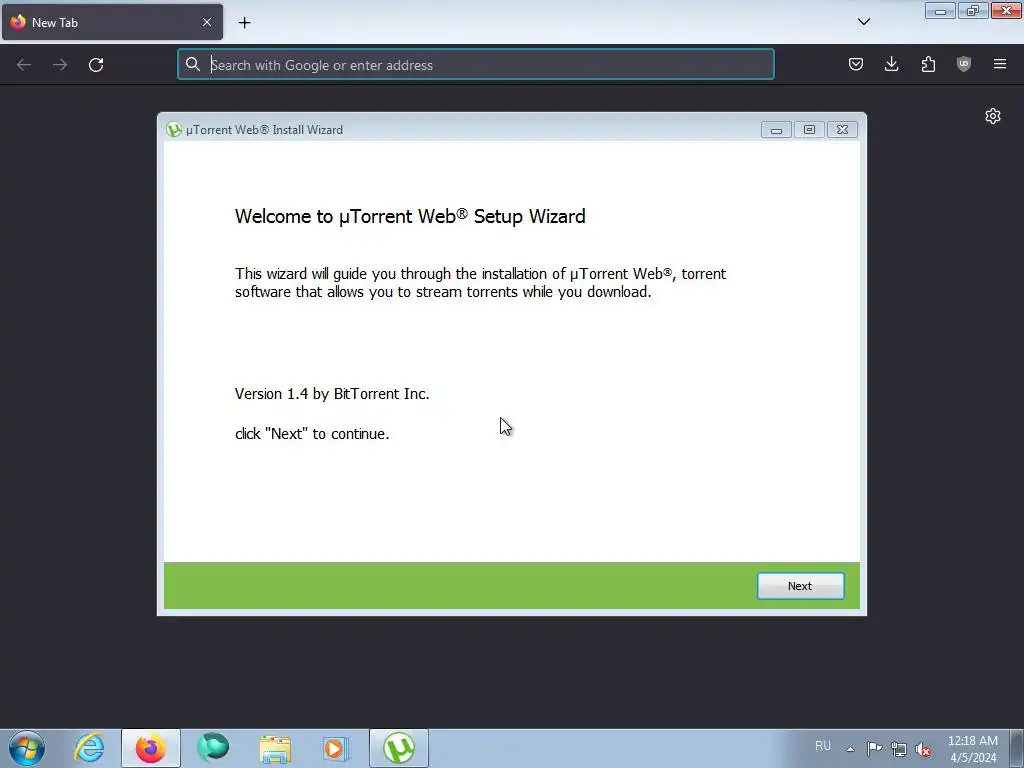This screenshot has width=1024, height=768.
Task: Click the Firefox forward arrow
Action: (60, 65)
